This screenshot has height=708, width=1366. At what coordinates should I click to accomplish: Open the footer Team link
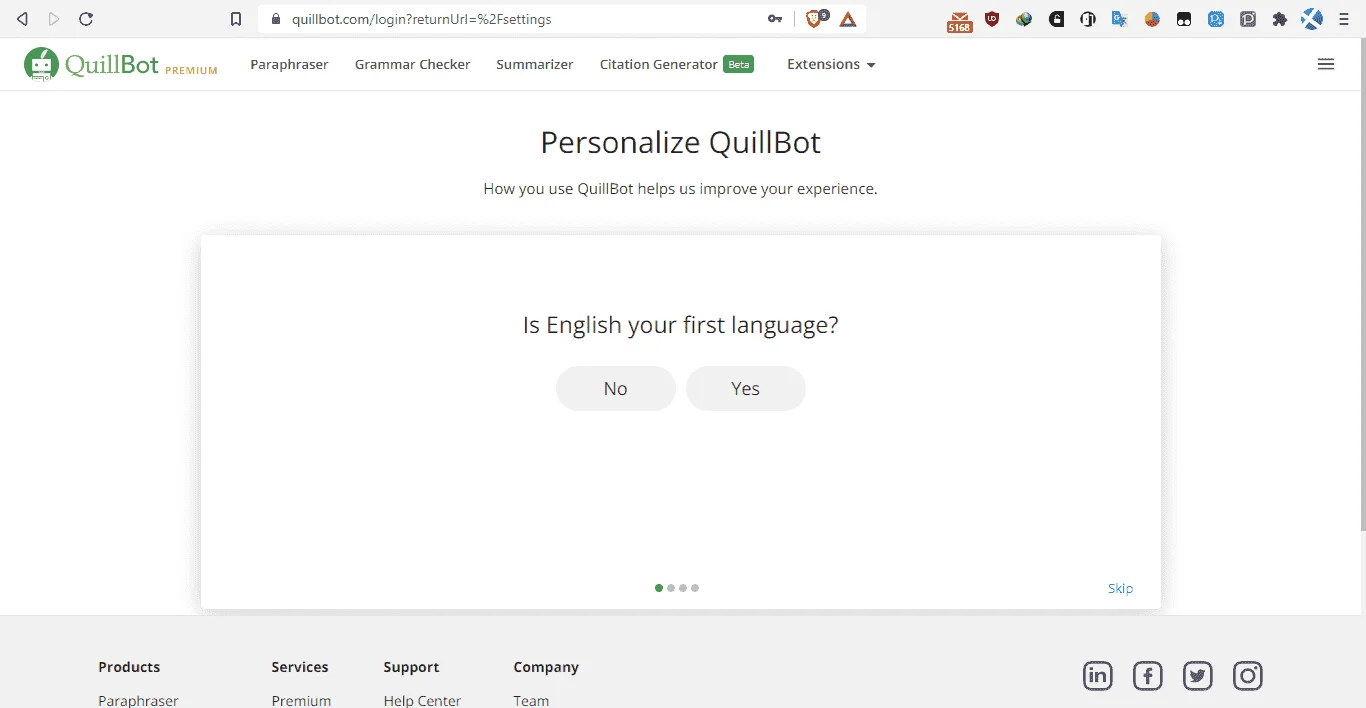point(531,700)
